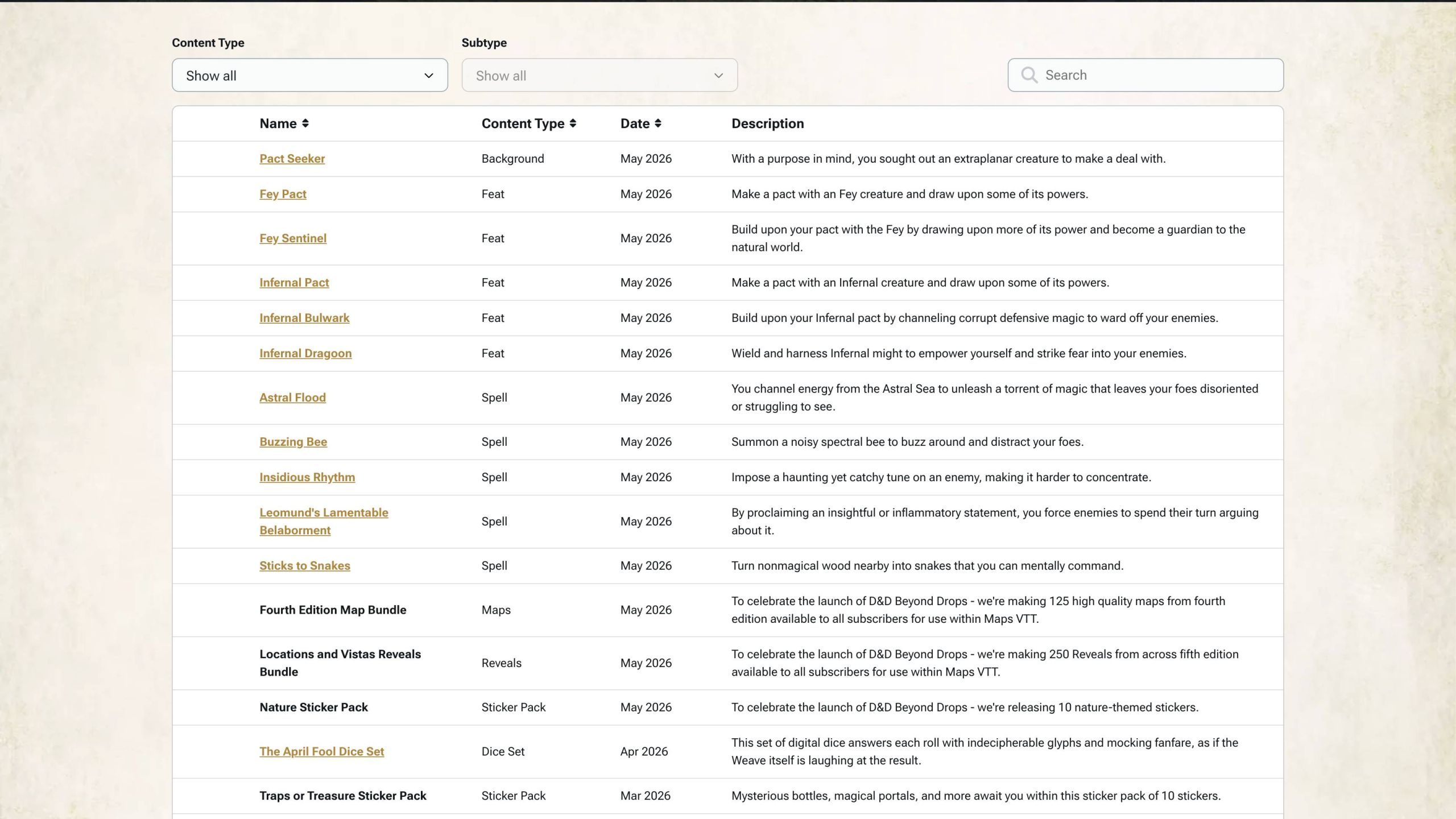
Task: View the Fey Sentinel feat
Action: pyautogui.click(x=293, y=238)
